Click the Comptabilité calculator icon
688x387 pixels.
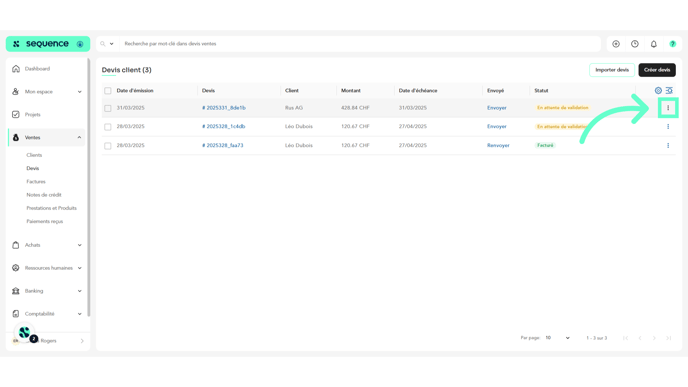[16, 314]
